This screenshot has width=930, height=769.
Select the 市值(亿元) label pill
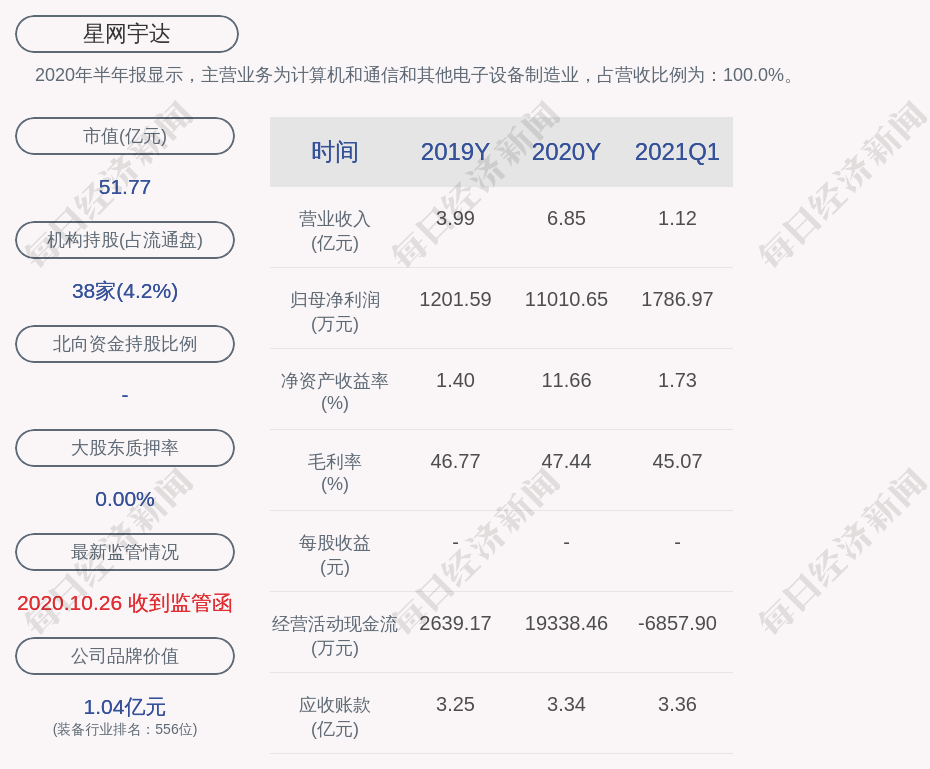click(125, 136)
